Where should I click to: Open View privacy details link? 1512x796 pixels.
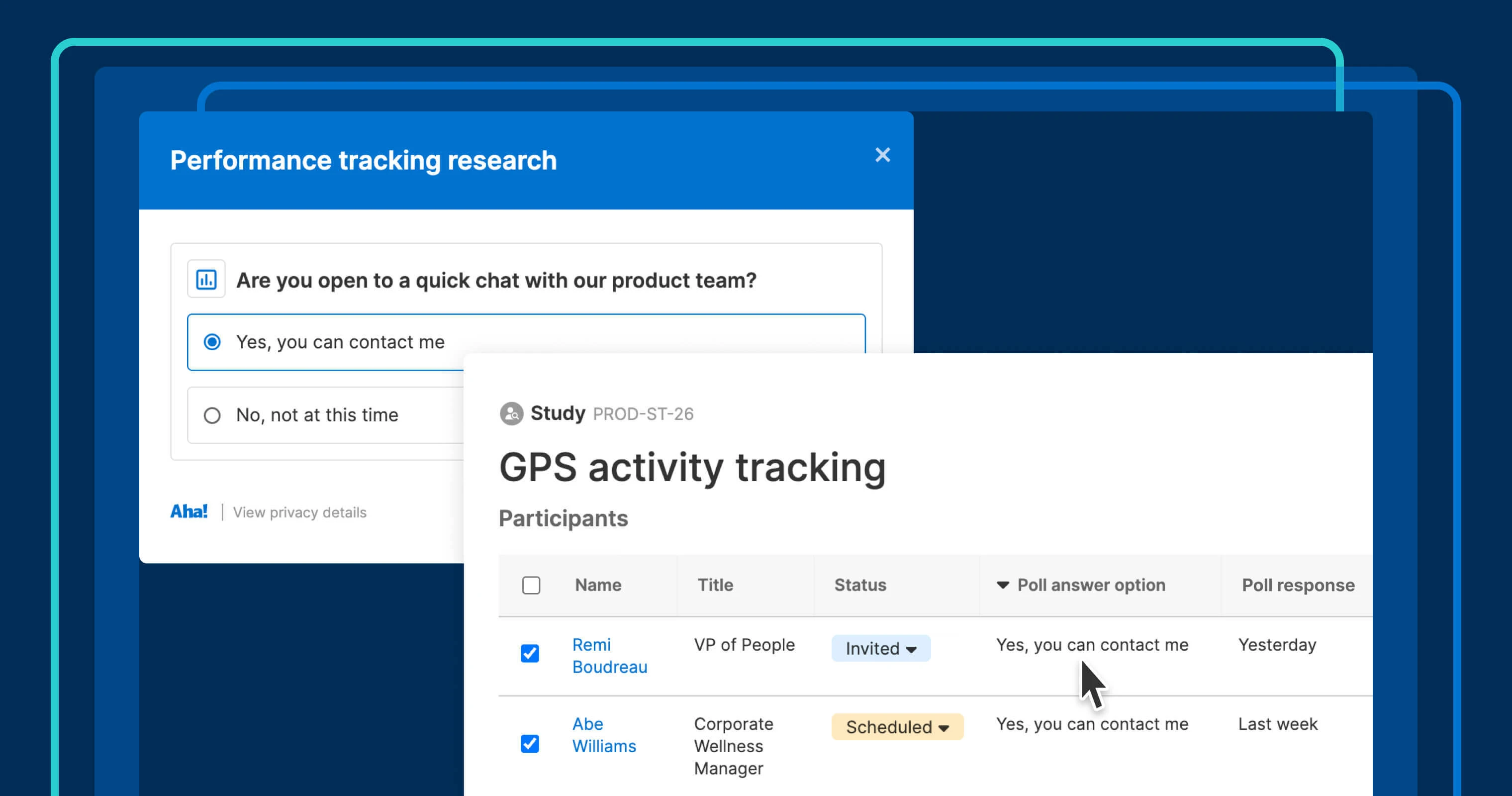click(x=299, y=512)
